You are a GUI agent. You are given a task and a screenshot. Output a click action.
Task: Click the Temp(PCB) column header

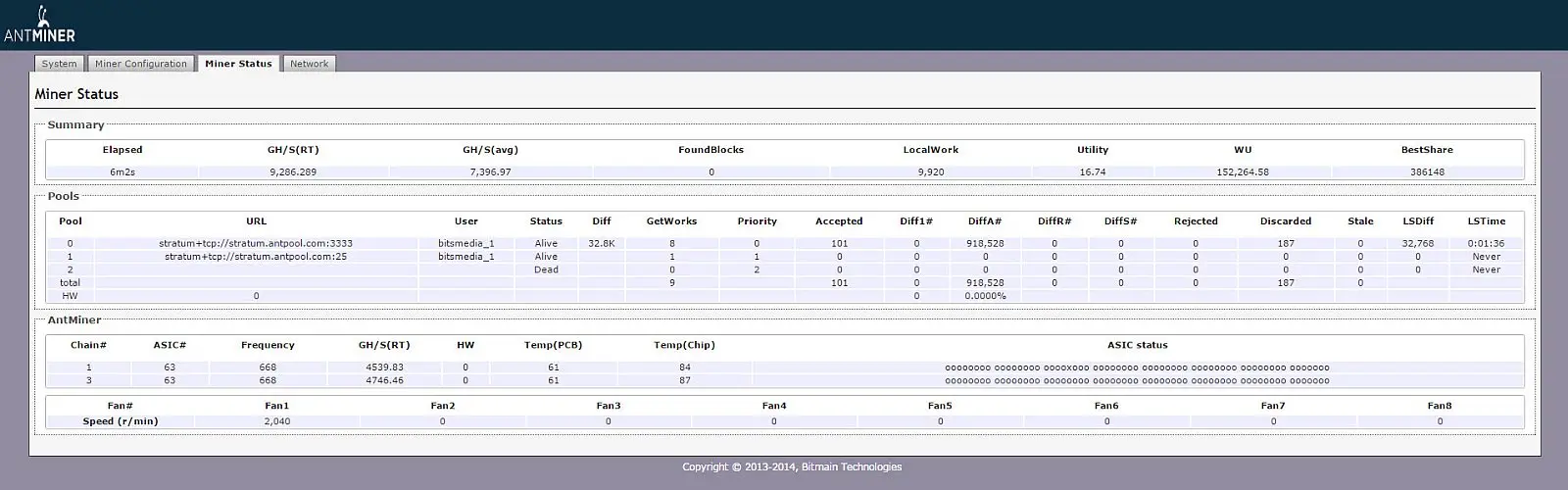(554, 345)
